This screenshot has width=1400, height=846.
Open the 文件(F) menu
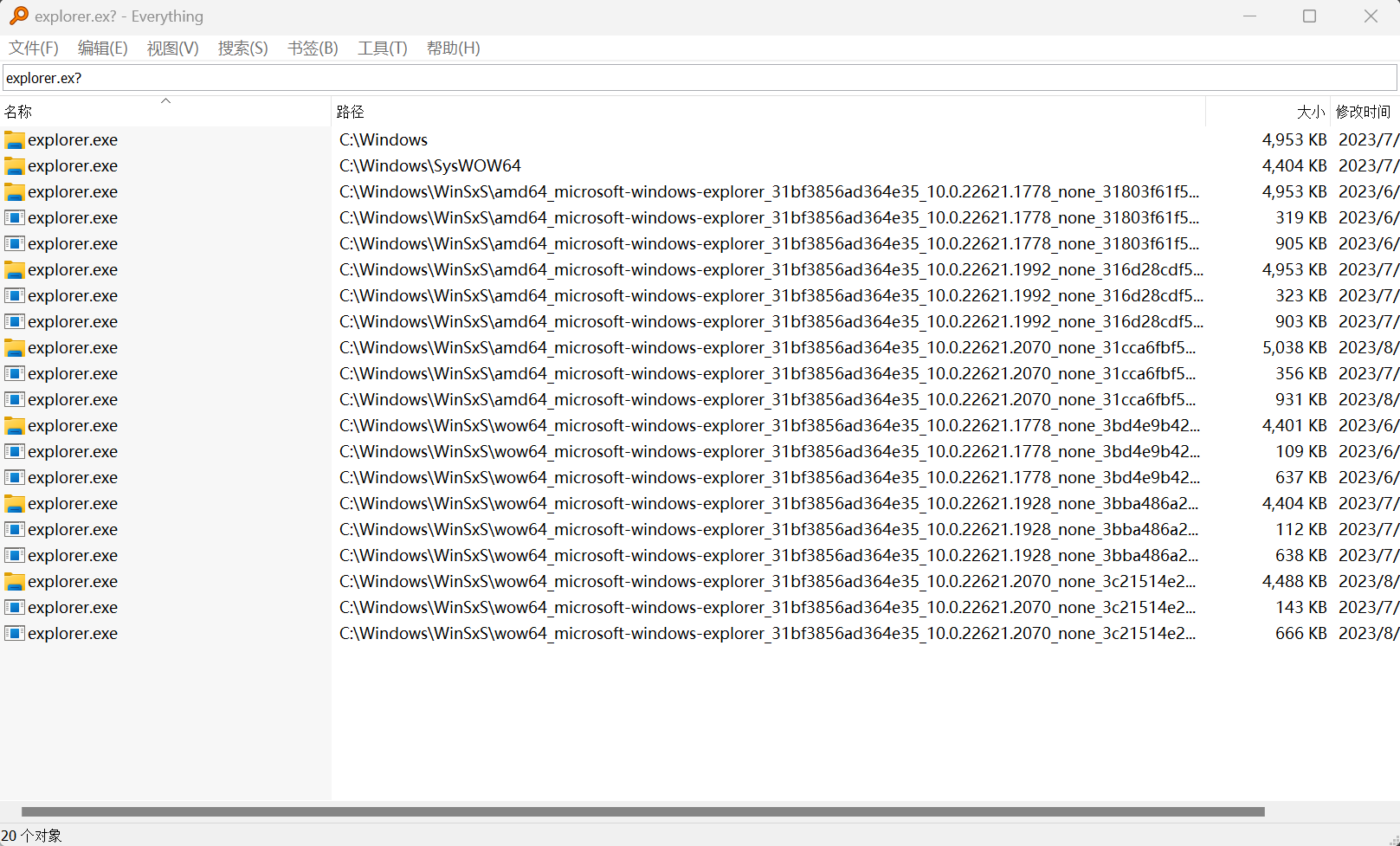34,48
